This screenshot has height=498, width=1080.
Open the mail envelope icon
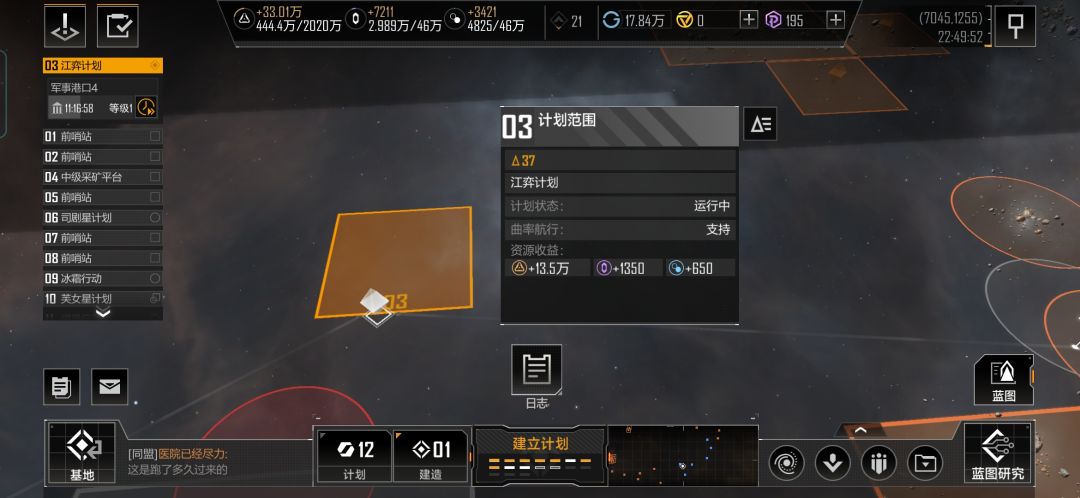(110, 386)
